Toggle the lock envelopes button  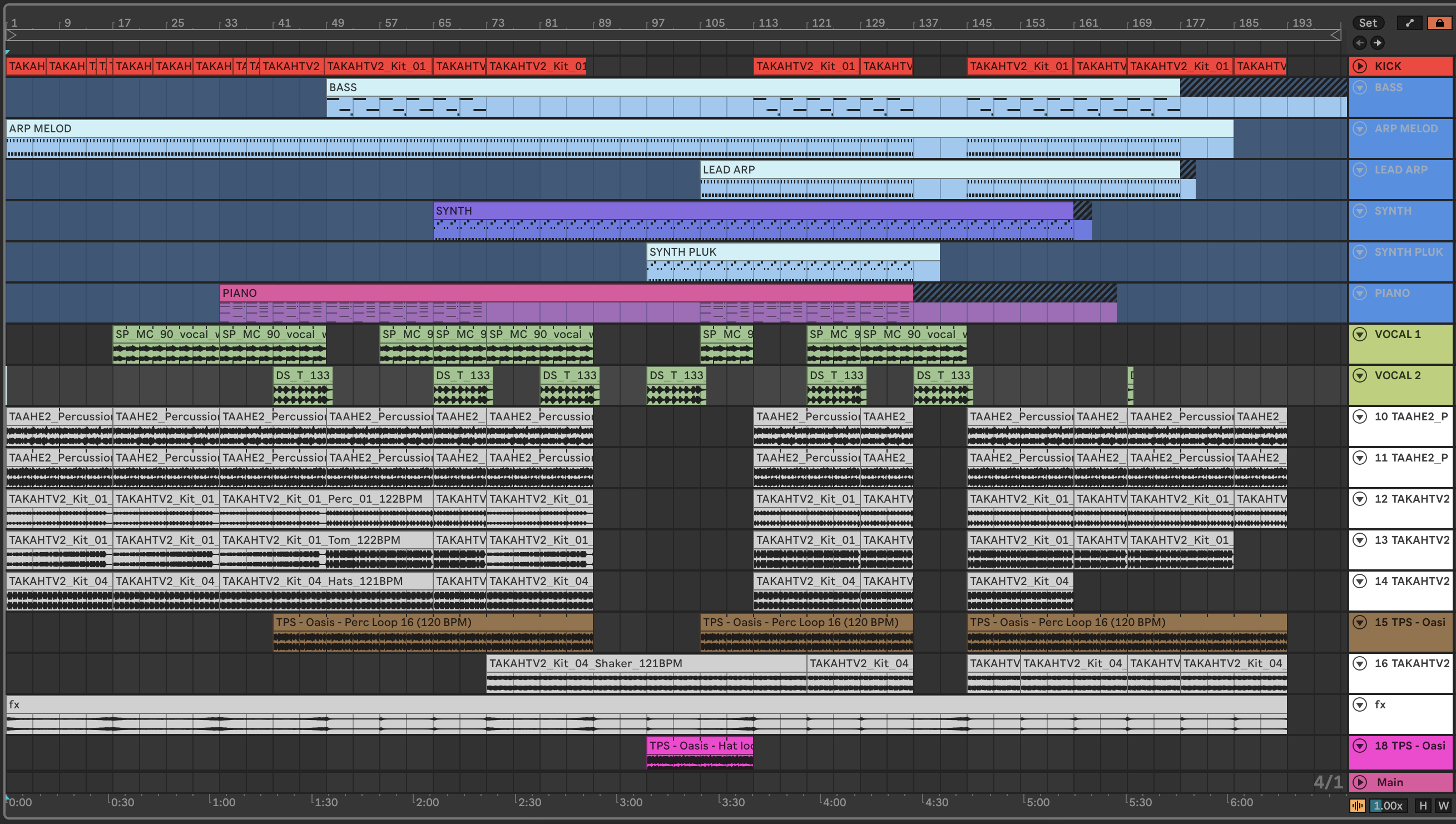click(1439, 23)
